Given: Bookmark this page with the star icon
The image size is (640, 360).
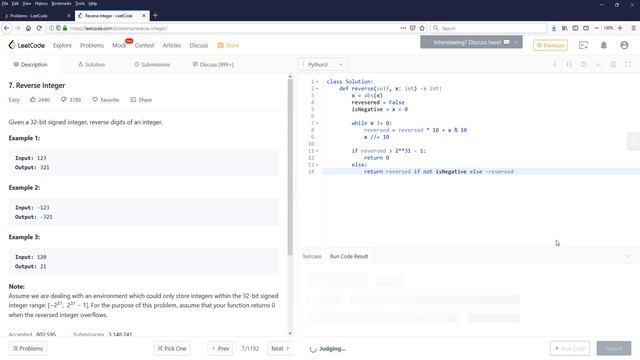Looking at the screenshot, I should tap(422, 28).
